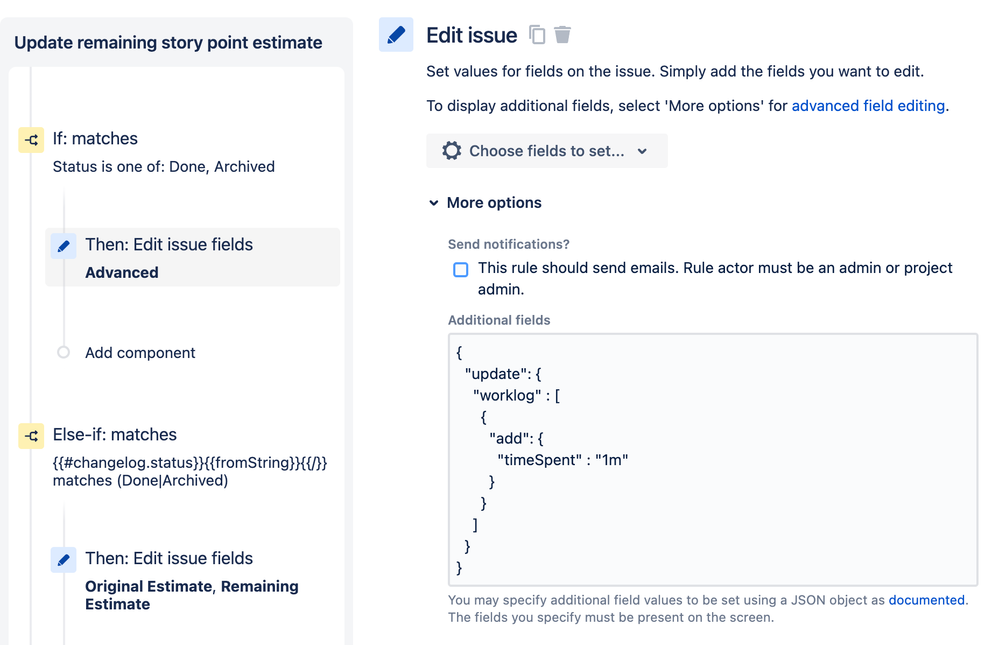Select Then: Edit issue fields Original Estimate step
This screenshot has width=999, height=645.
point(192,579)
